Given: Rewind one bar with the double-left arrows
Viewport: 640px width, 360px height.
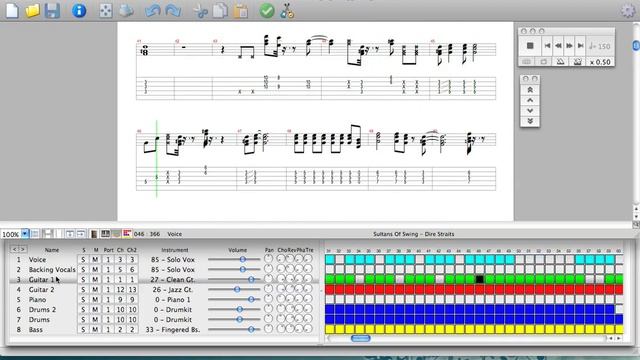Looking at the screenshot, I should tap(558, 46).
